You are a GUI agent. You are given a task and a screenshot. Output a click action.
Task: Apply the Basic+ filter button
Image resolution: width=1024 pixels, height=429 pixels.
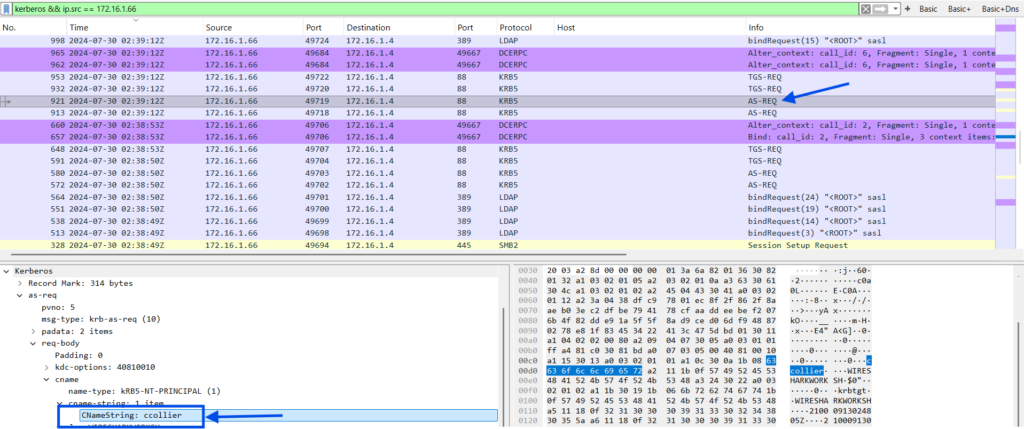click(x=960, y=8)
